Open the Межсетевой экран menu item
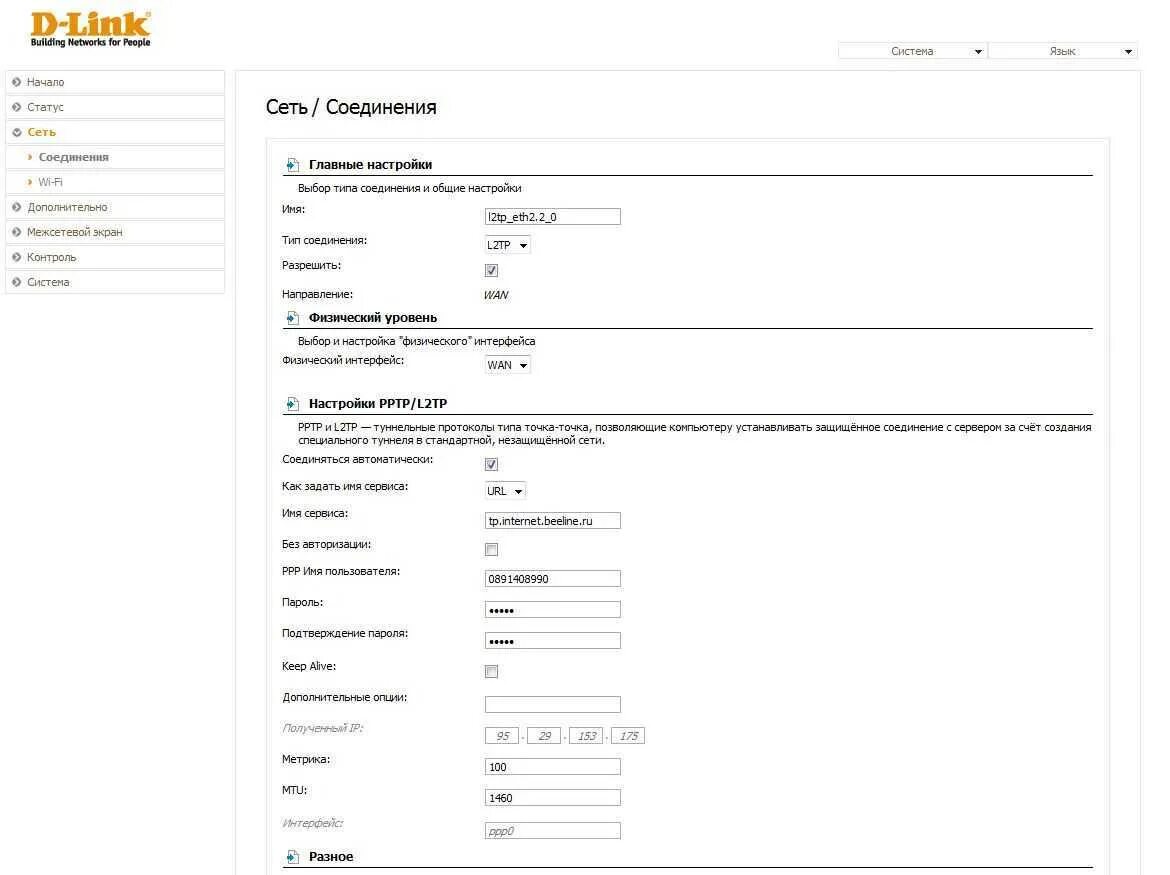The width and height of the screenshot is (1170, 875). [x=115, y=232]
